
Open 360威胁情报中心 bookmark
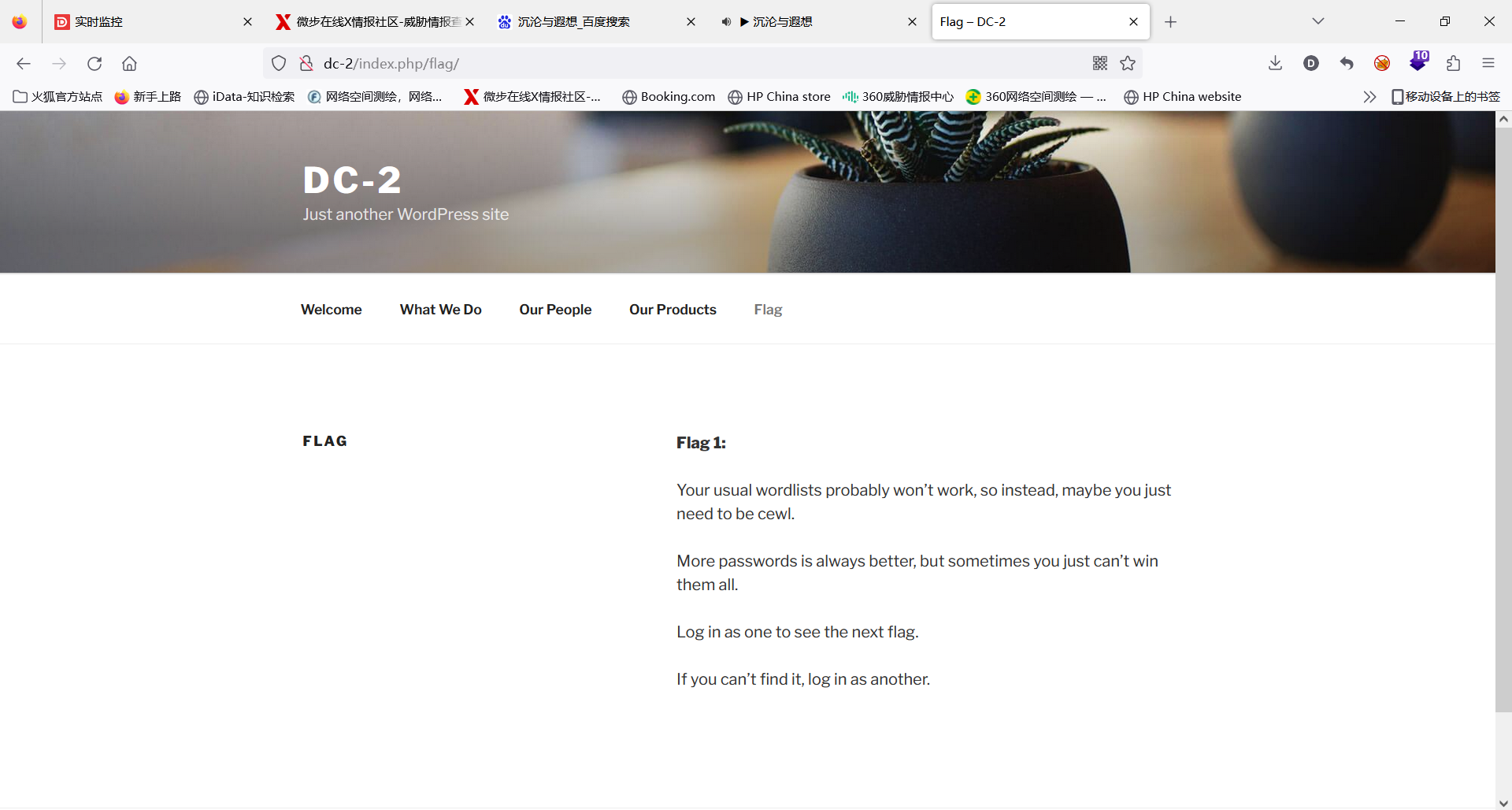click(x=898, y=97)
